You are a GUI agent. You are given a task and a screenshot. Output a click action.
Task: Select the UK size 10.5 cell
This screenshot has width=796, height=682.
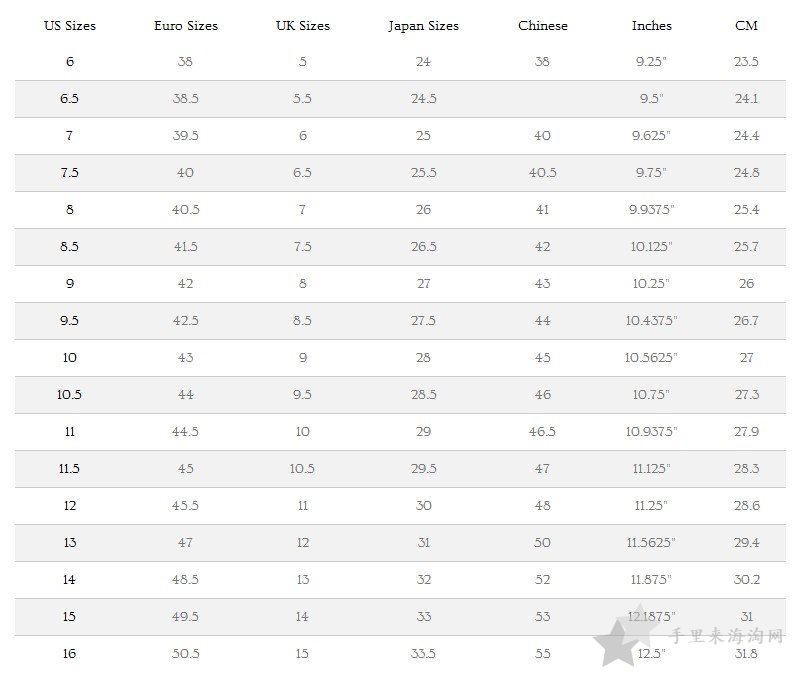click(302, 469)
